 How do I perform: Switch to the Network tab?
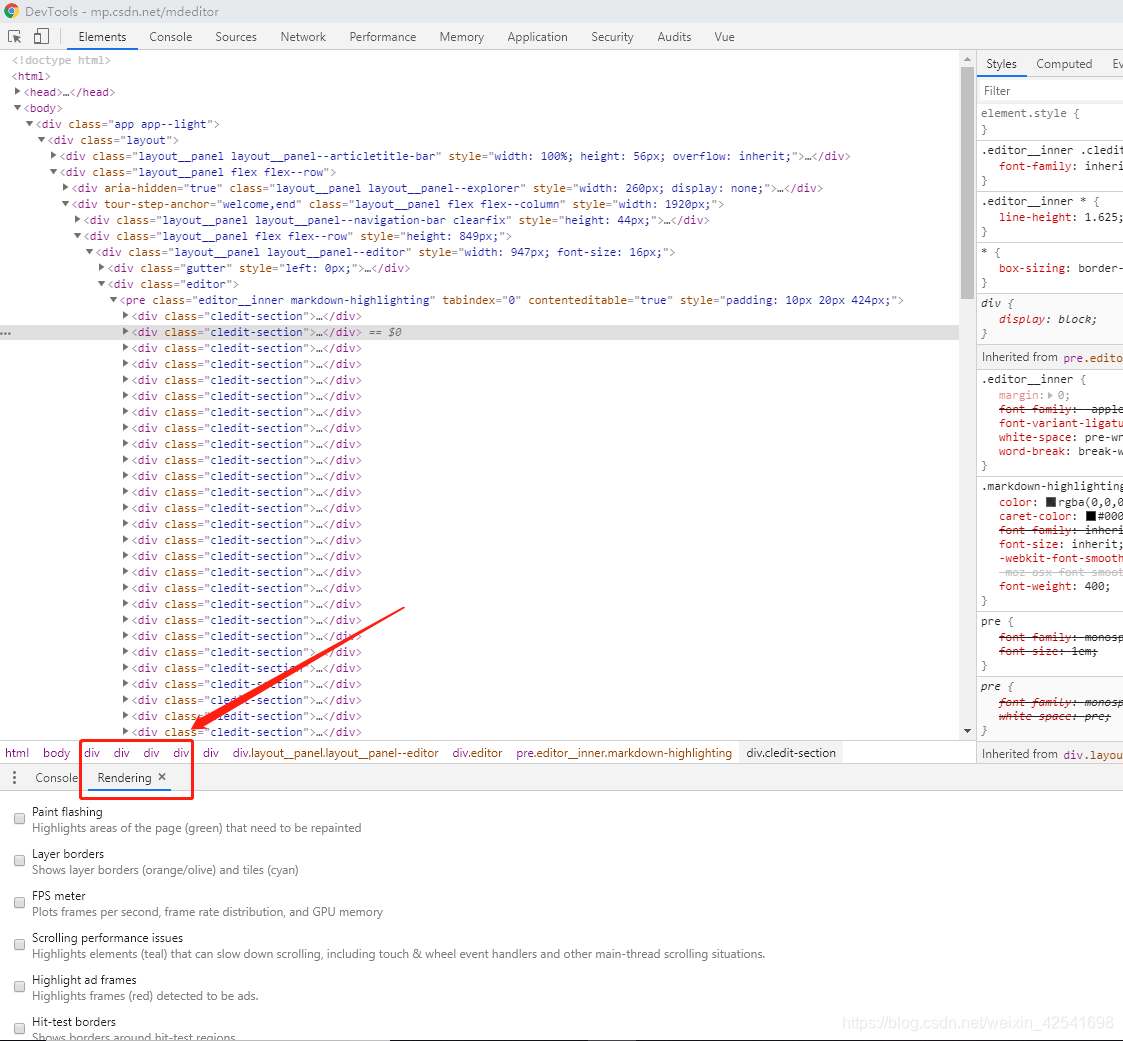pos(303,37)
